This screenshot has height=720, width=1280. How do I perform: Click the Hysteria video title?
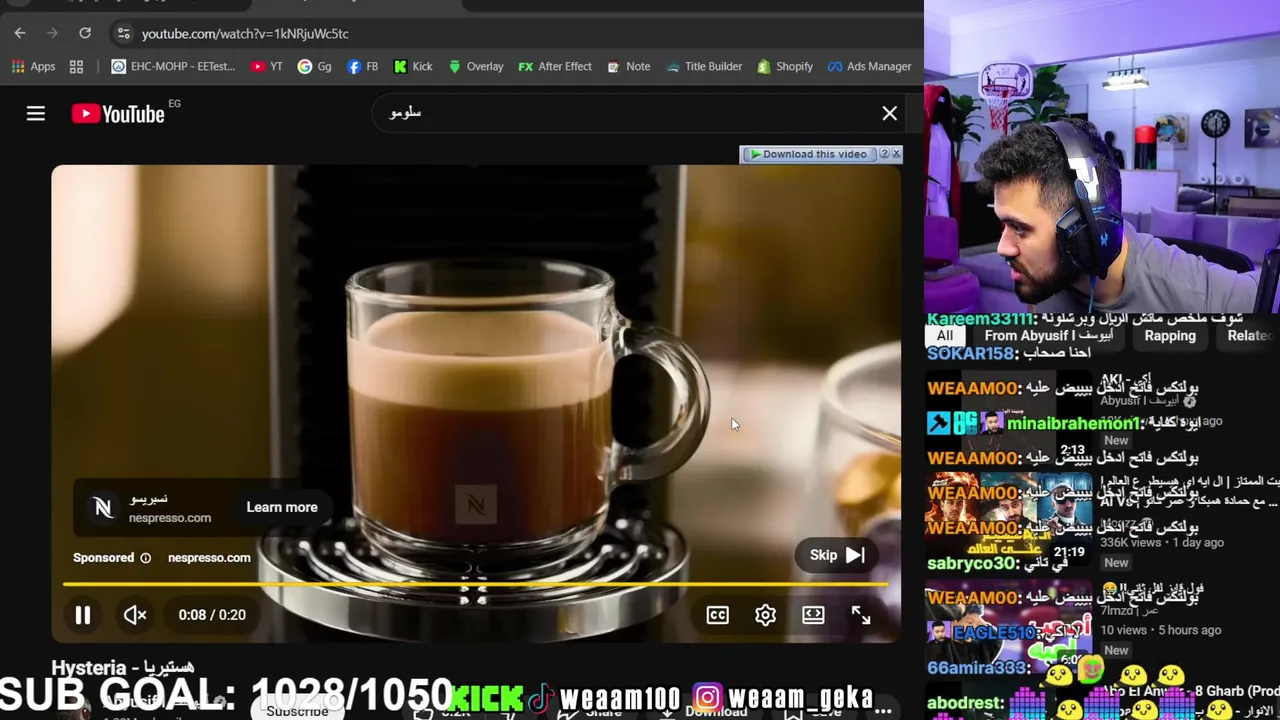[123, 667]
